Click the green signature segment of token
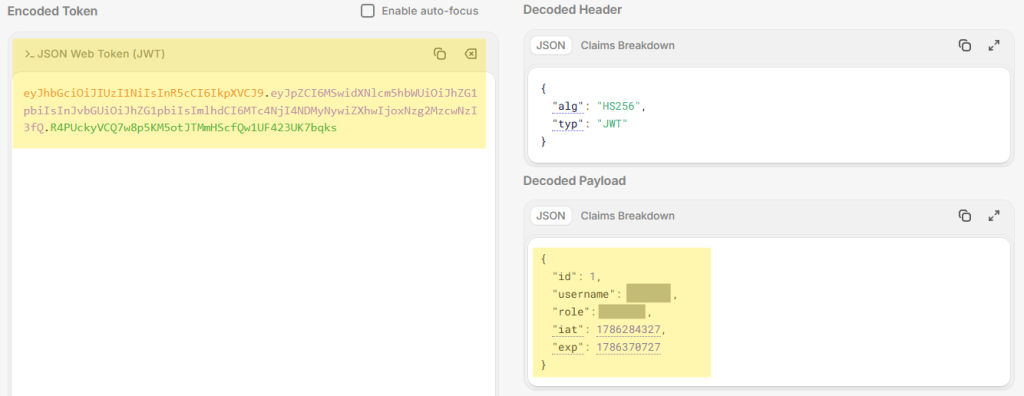 tap(194, 128)
